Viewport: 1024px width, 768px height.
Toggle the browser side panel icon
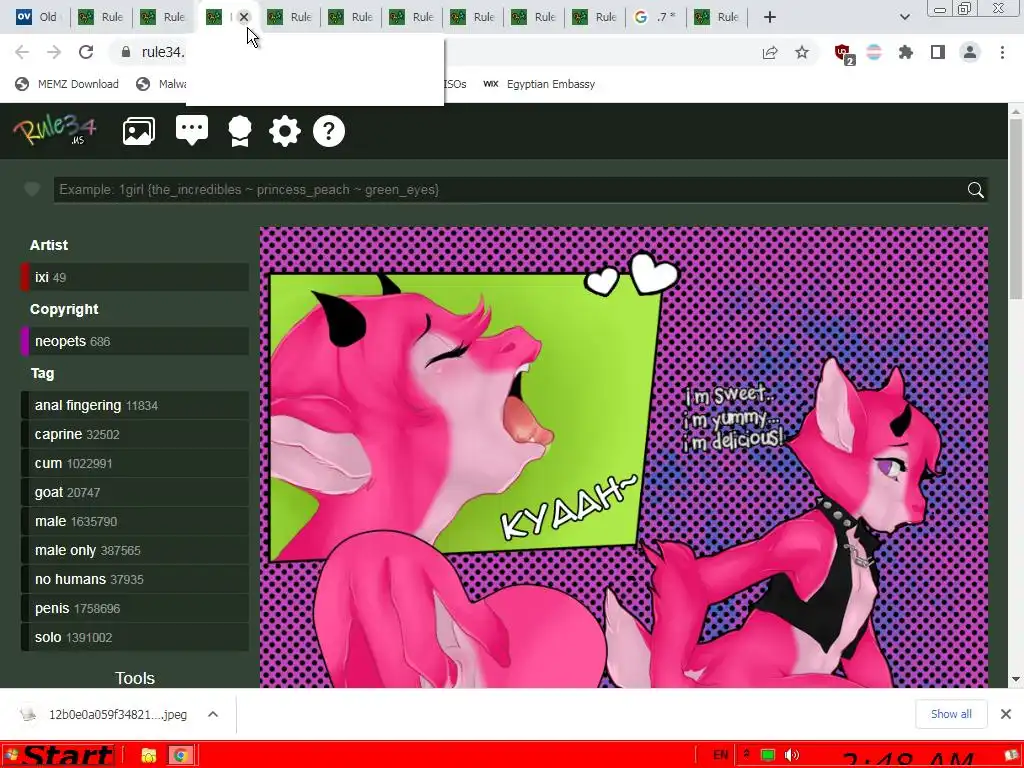pyautogui.click(x=938, y=52)
